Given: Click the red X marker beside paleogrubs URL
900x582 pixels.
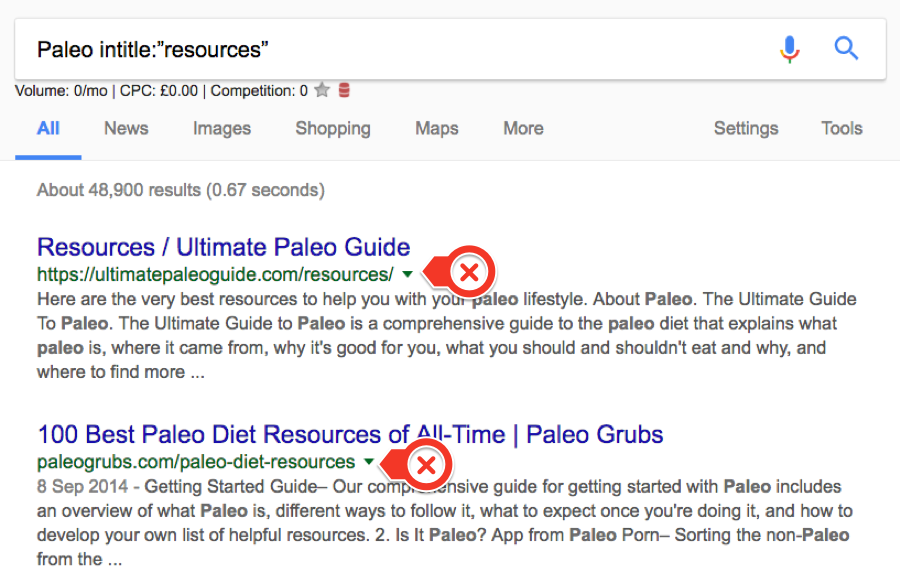Looking at the screenshot, I should pyautogui.click(x=426, y=464).
